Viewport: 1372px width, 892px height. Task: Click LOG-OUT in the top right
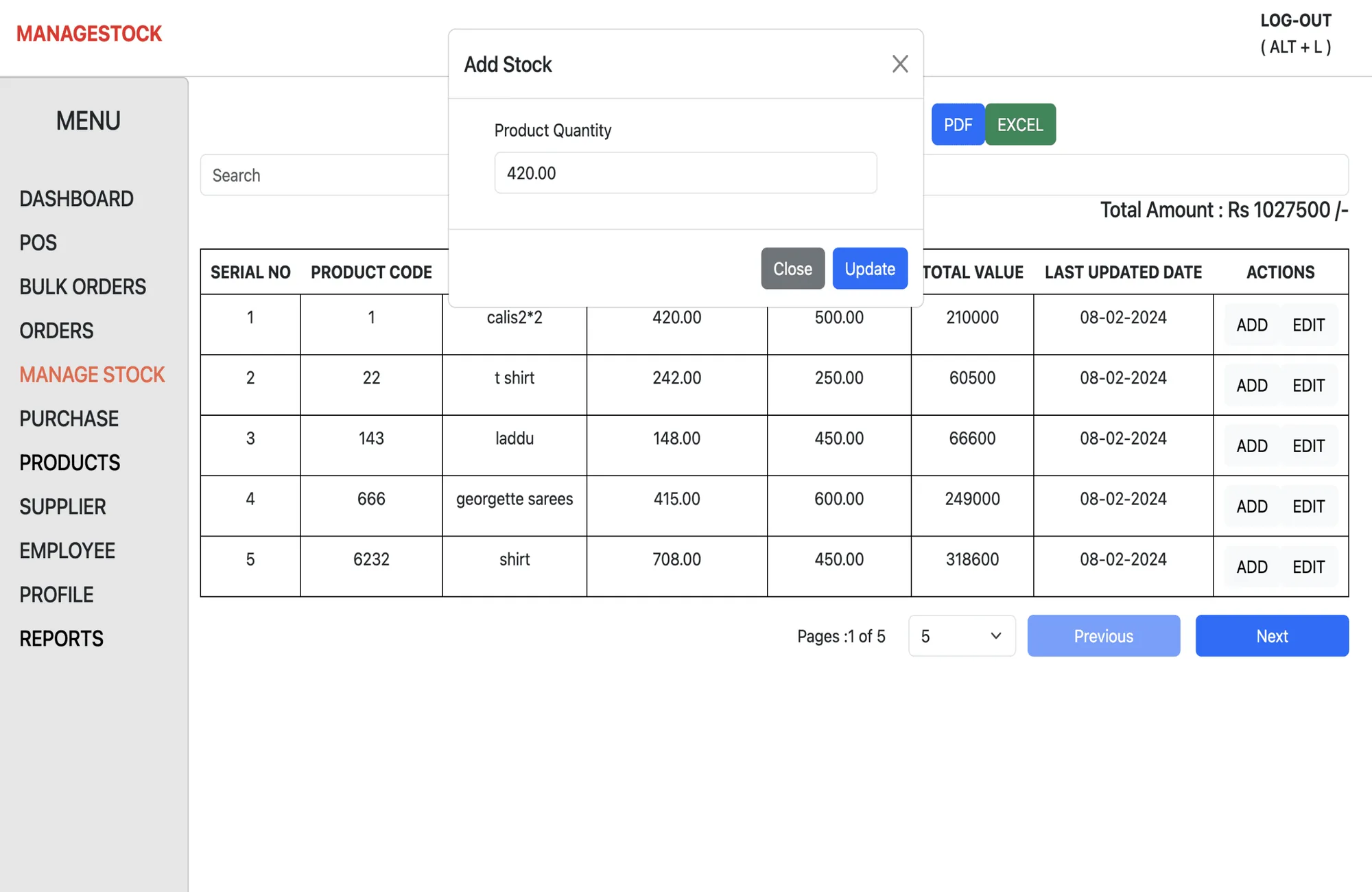click(x=1296, y=34)
